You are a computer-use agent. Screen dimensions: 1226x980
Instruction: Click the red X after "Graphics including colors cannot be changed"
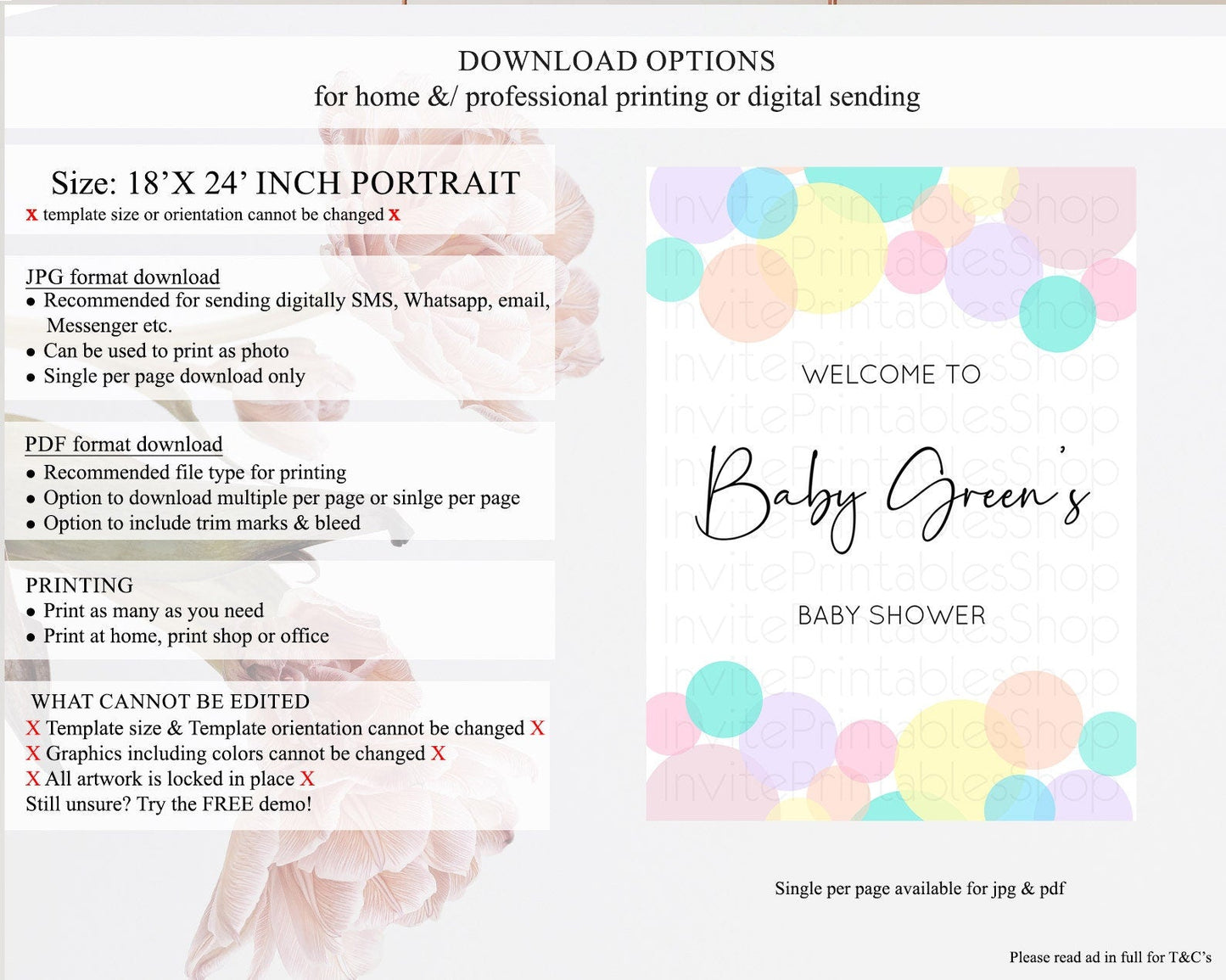(x=438, y=754)
